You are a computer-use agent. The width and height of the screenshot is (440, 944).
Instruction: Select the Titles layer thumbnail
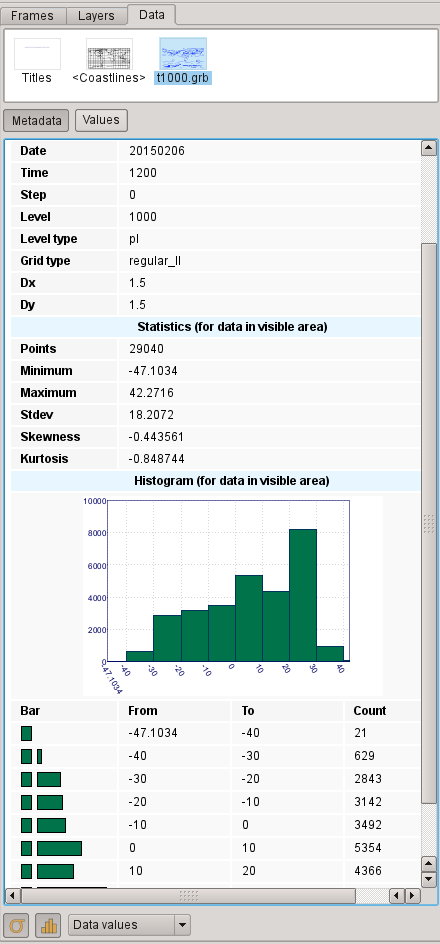coord(37,54)
